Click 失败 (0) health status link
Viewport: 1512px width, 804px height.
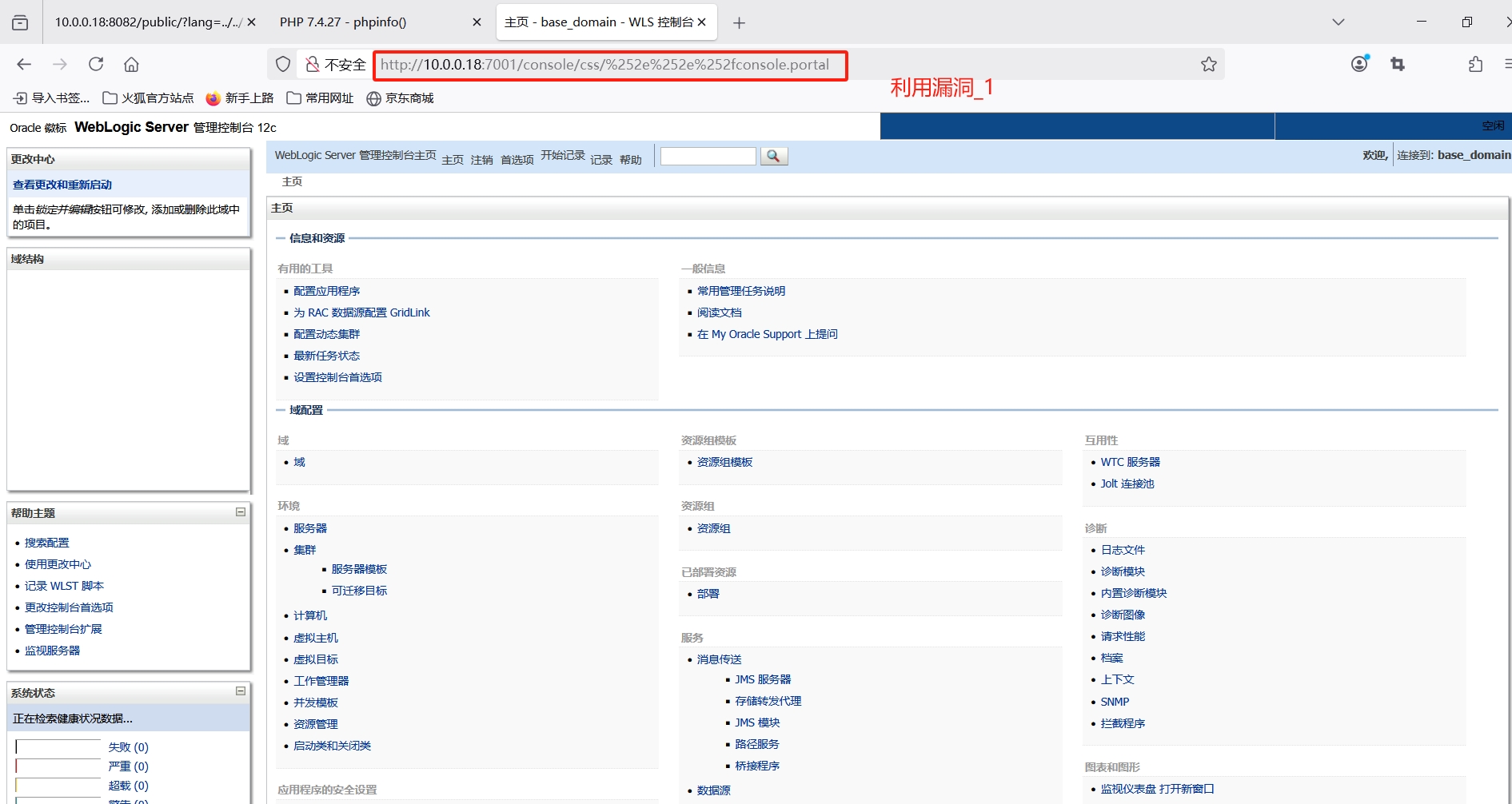[129, 747]
